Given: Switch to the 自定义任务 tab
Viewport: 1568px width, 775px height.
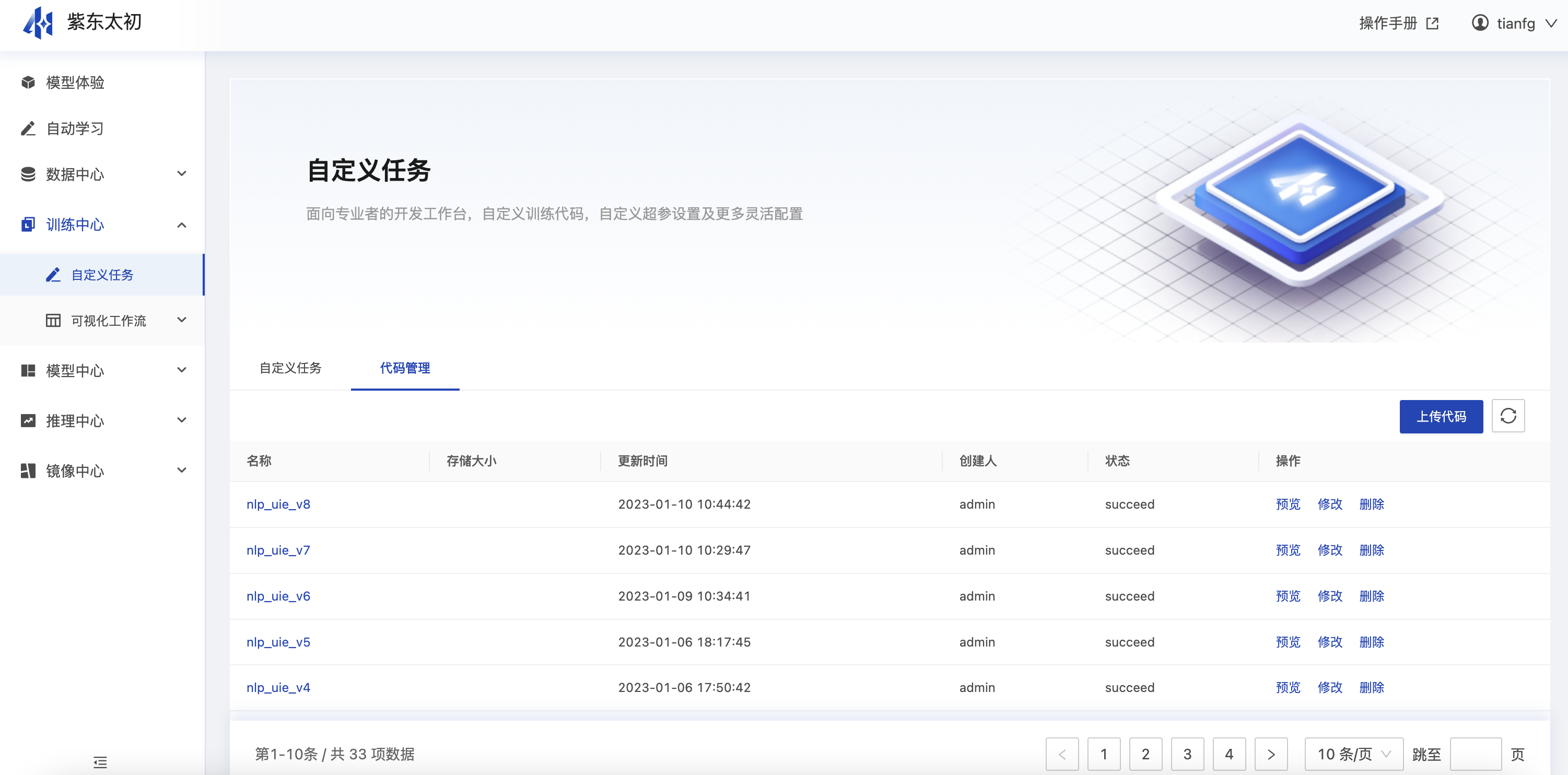Looking at the screenshot, I should (290, 368).
